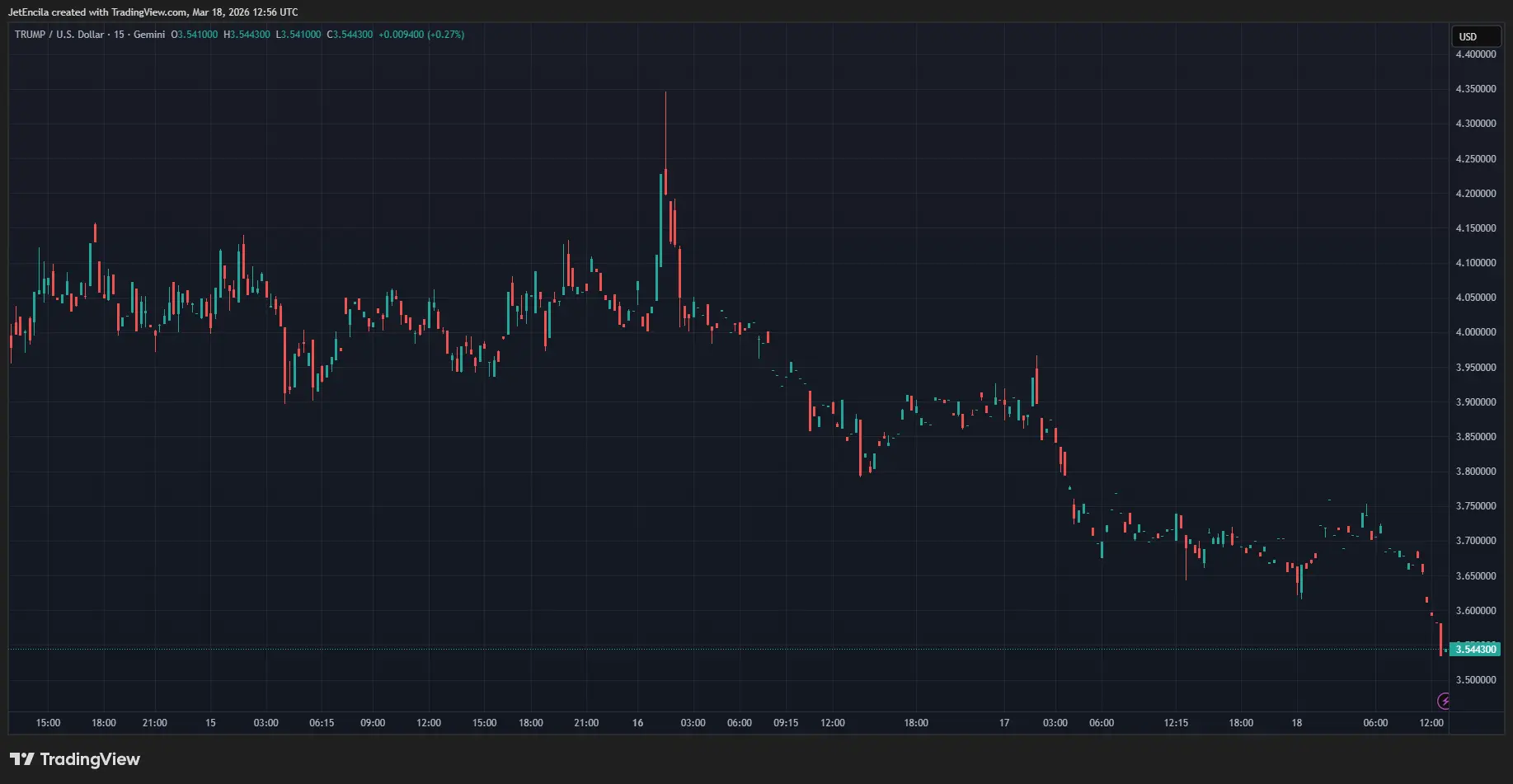Click the purple lightning bolt icon
Viewport: 1513px width, 784px height.
[1443, 701]
